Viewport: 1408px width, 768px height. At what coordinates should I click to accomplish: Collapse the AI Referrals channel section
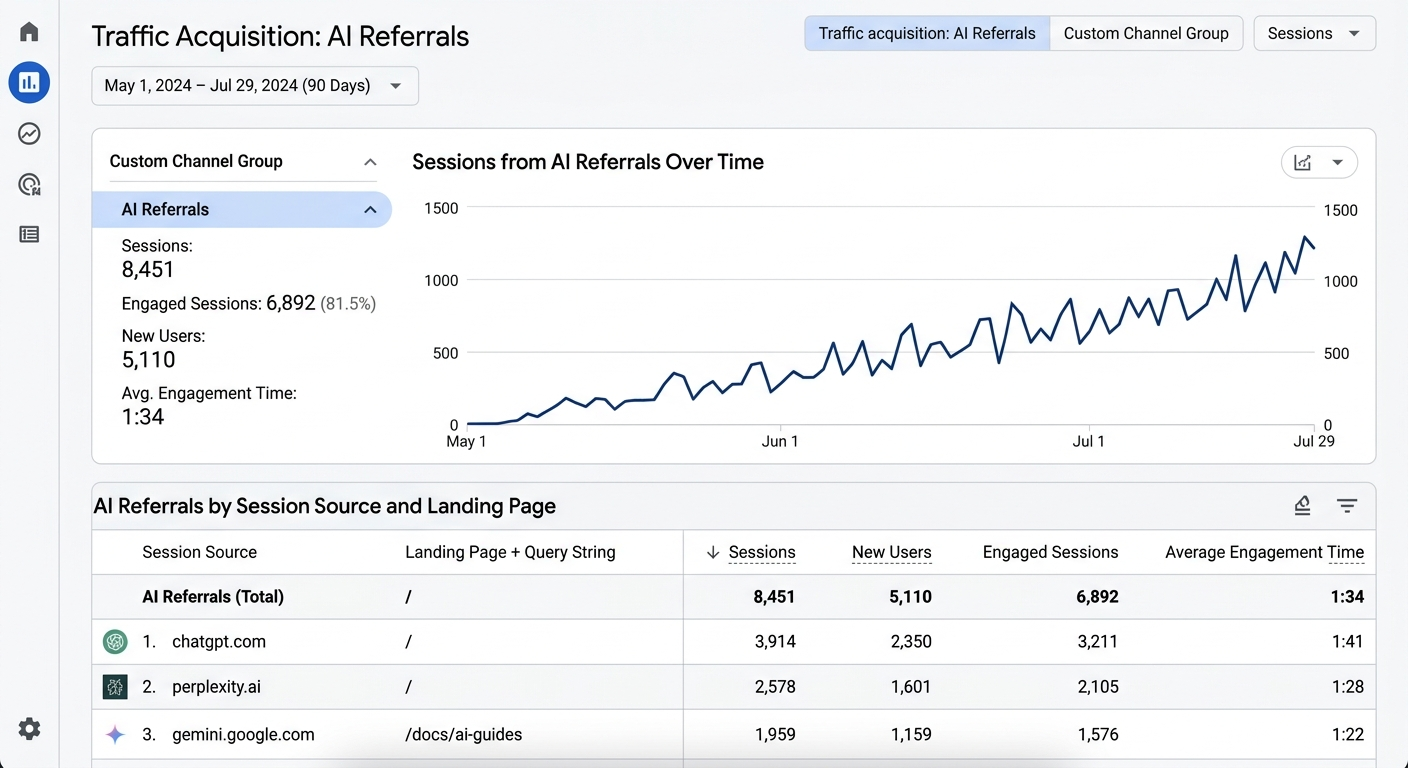[370, 209]
